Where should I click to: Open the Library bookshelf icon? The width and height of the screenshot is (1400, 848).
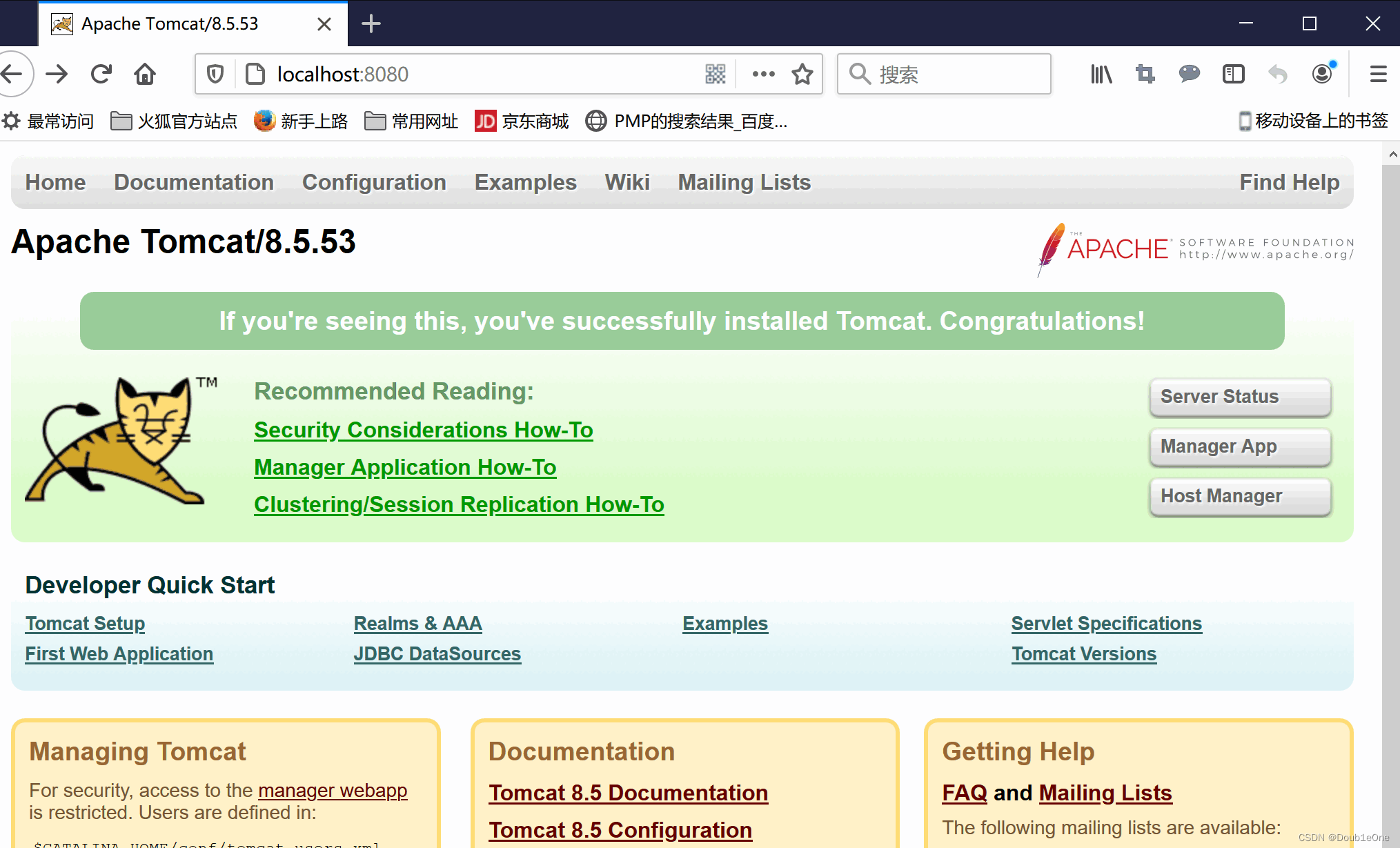click(x=1101, y=74)
